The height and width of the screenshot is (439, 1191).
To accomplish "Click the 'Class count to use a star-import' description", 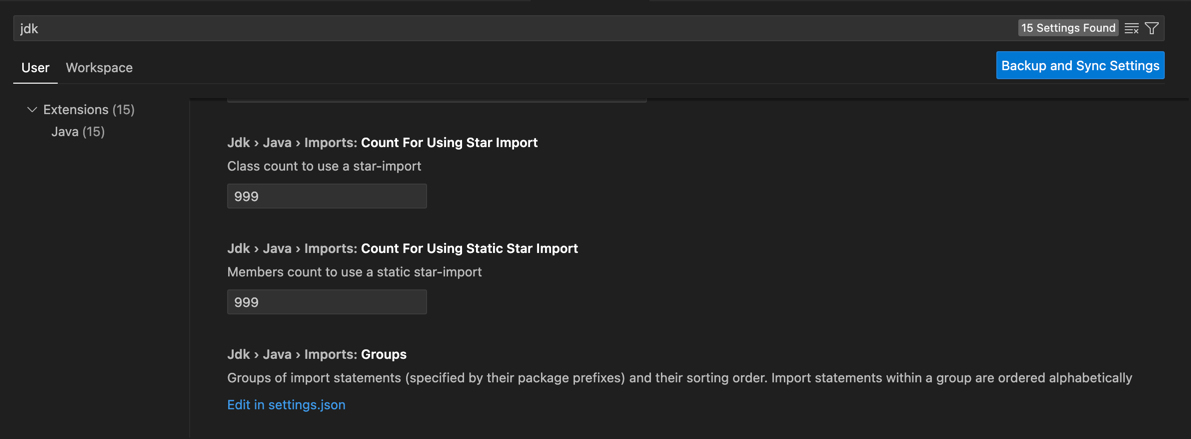I will tap(324, 166).
